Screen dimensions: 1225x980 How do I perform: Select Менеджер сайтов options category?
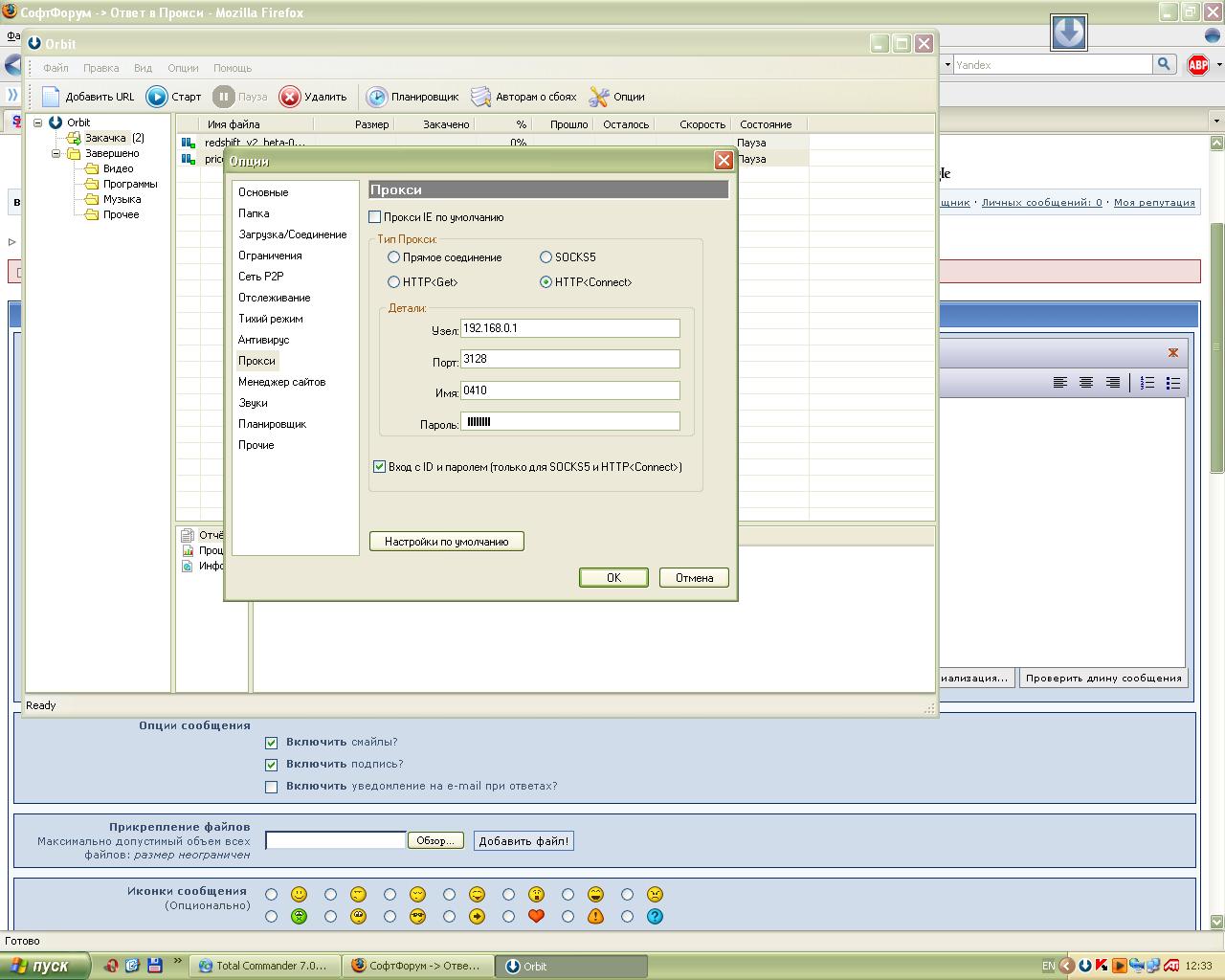point(282,382)
